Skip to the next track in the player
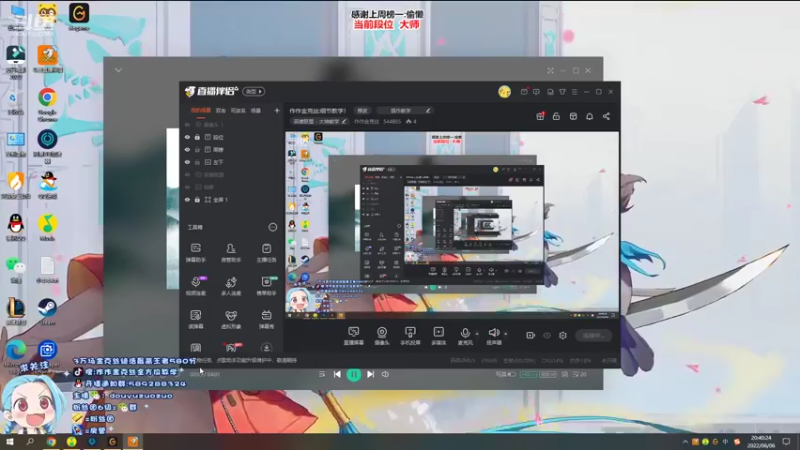Image resolution: width=800 pixels, height=450 pixels. pos(370,374)
